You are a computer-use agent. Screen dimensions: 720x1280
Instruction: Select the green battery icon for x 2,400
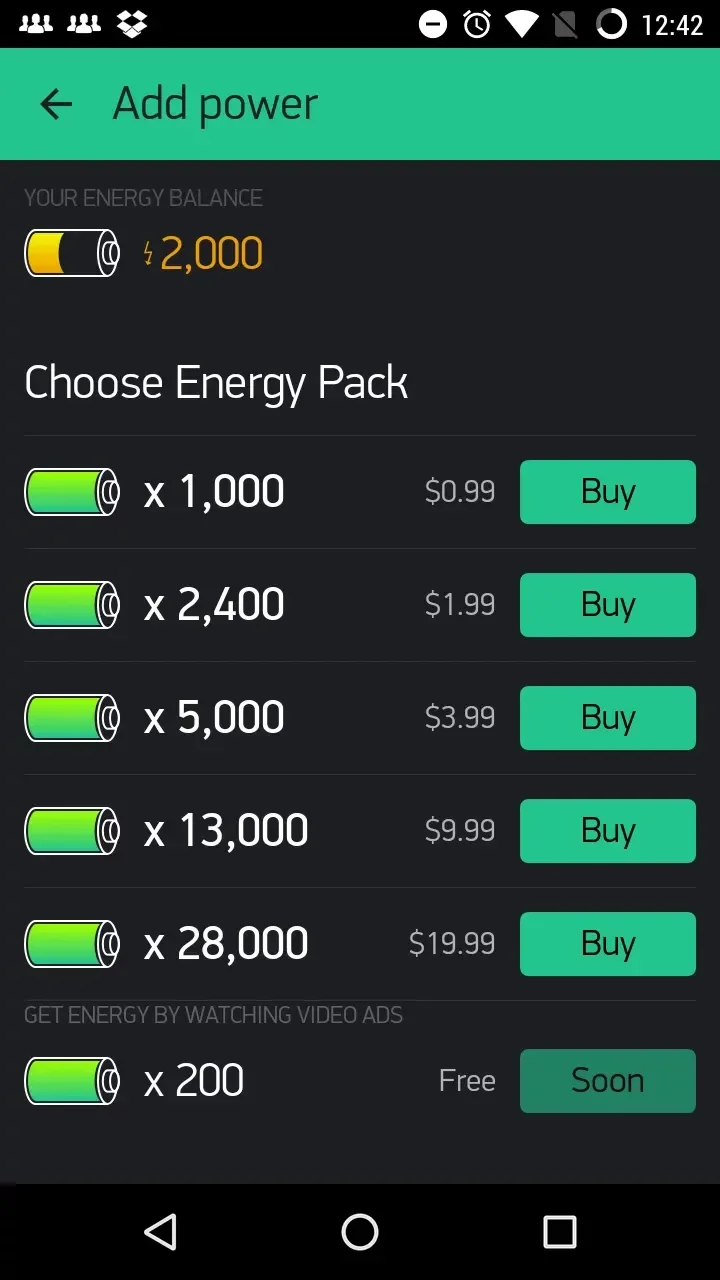pyautogui.click(x=72, y=605)
